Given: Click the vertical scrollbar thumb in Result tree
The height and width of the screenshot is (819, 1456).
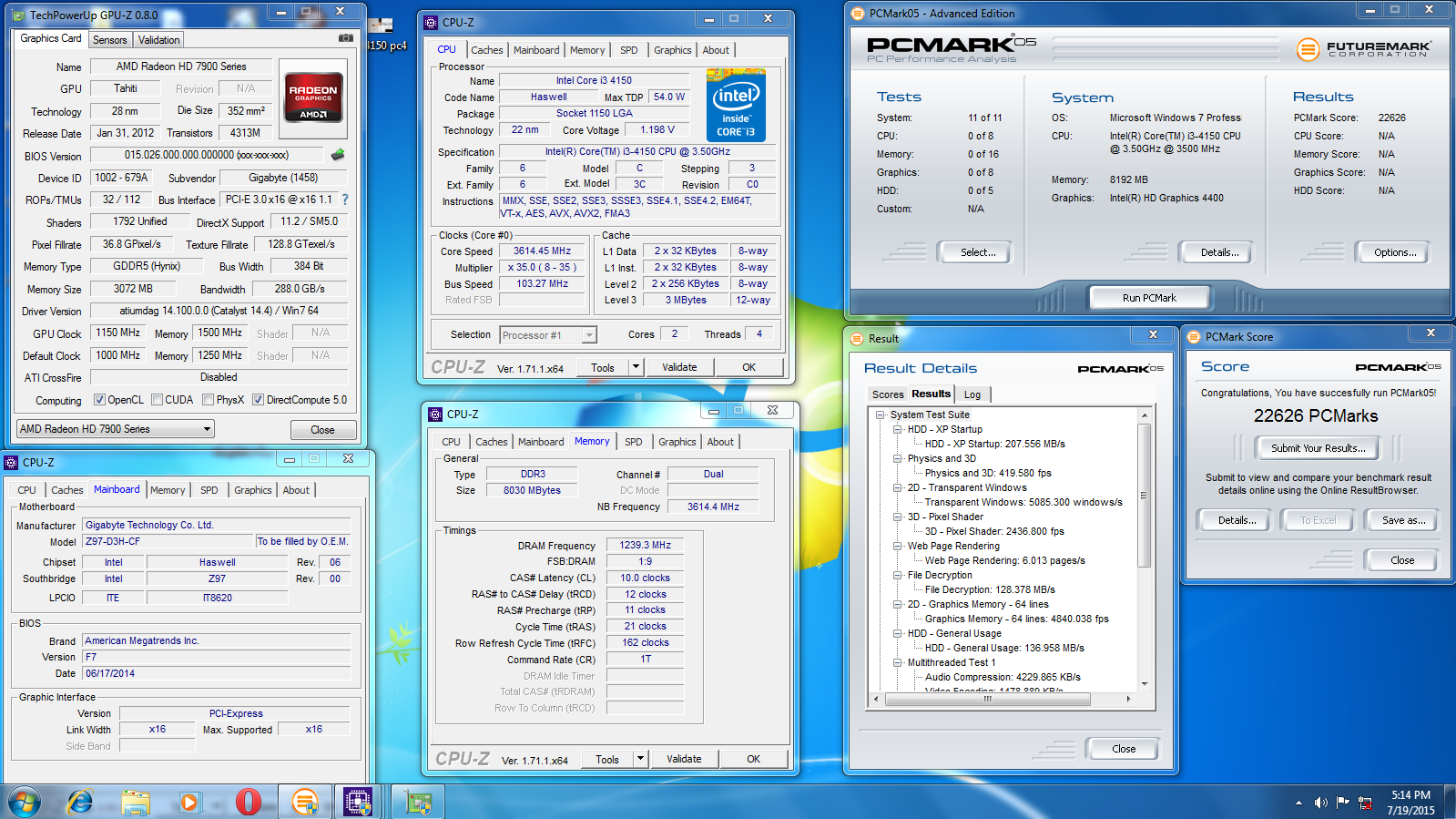Looking at the screenshot, I should tap(1144, 494).
